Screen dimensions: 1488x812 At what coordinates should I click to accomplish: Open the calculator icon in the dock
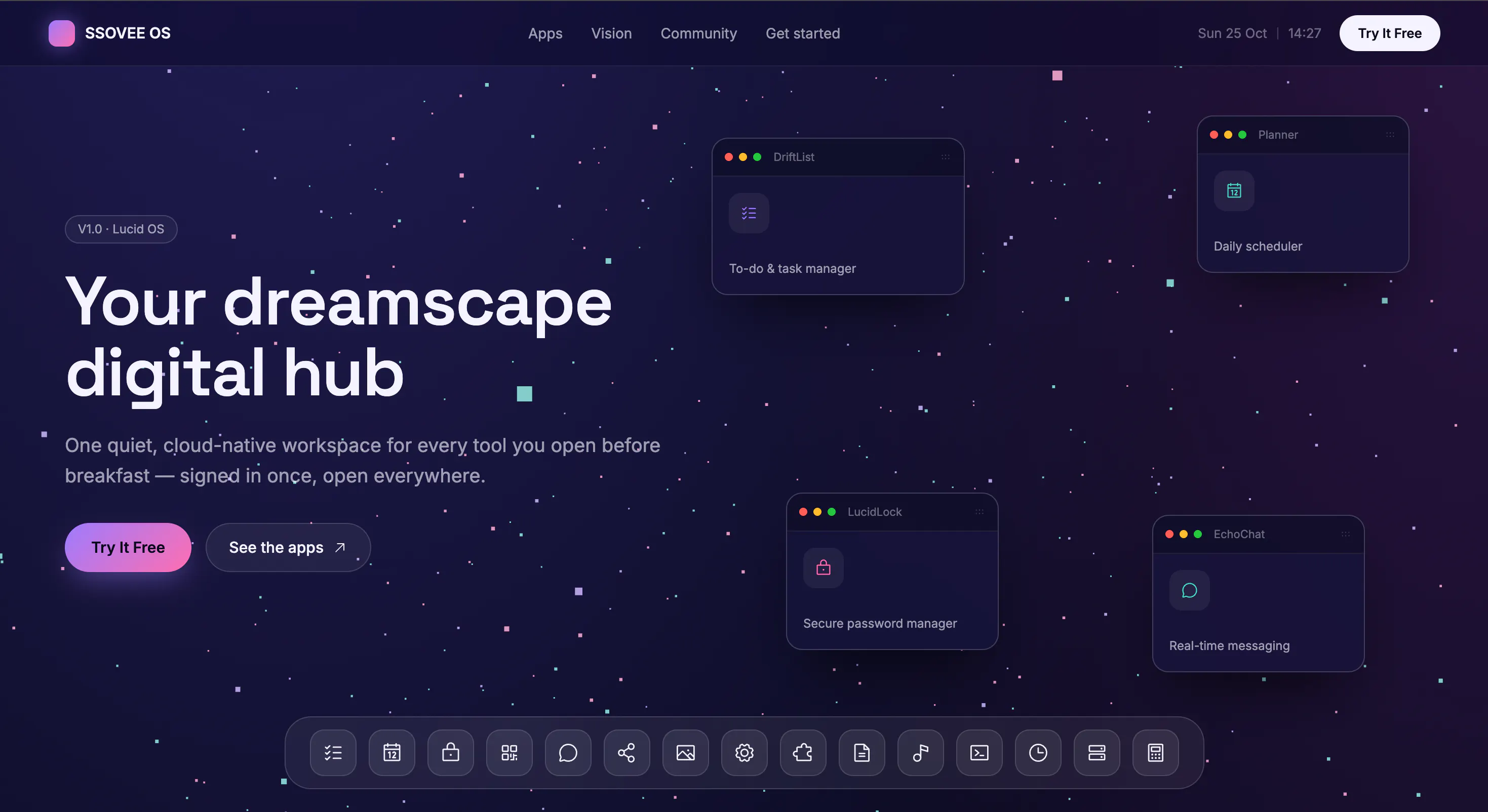click(1155, 752)
